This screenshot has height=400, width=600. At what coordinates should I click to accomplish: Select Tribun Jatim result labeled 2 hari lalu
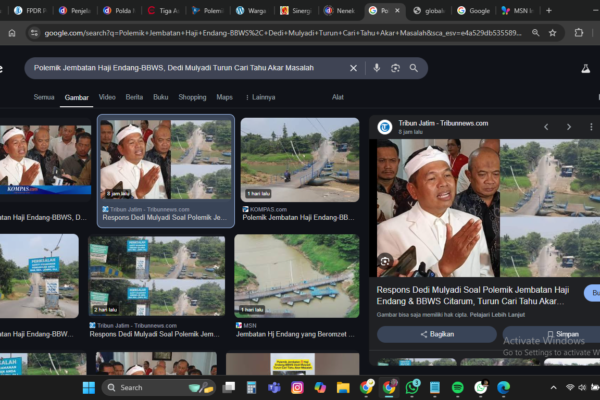[x=157, y=276]
